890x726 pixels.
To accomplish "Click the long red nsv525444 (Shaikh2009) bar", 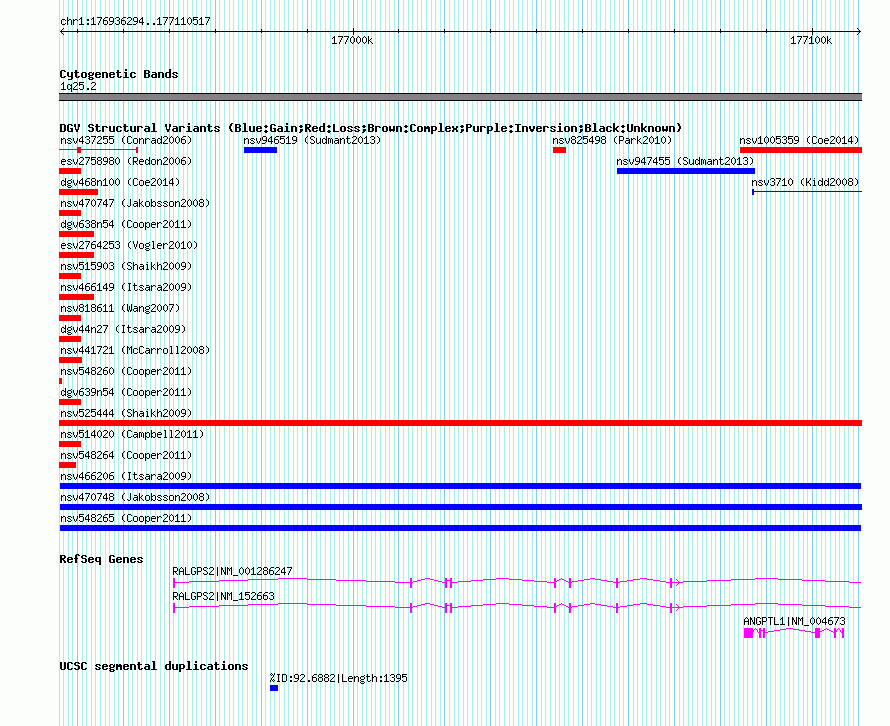I will coord(460,423).
